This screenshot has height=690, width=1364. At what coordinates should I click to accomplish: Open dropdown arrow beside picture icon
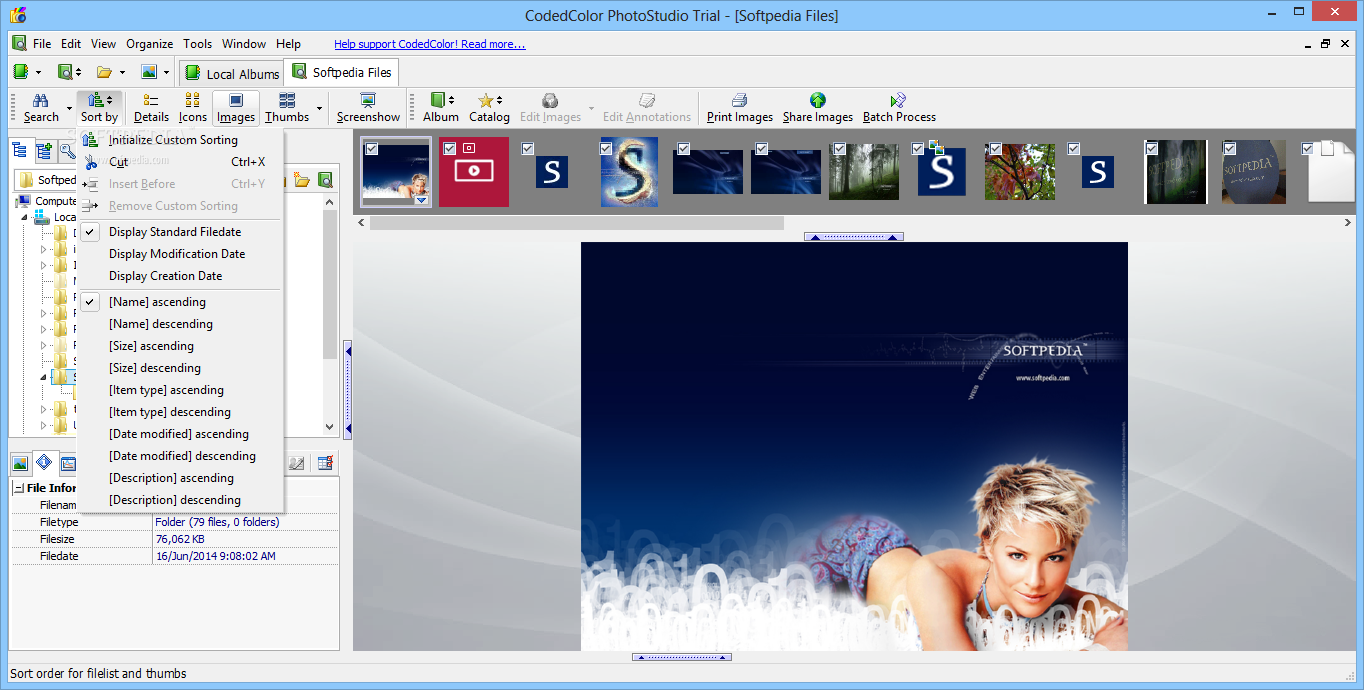coord(166,72)
